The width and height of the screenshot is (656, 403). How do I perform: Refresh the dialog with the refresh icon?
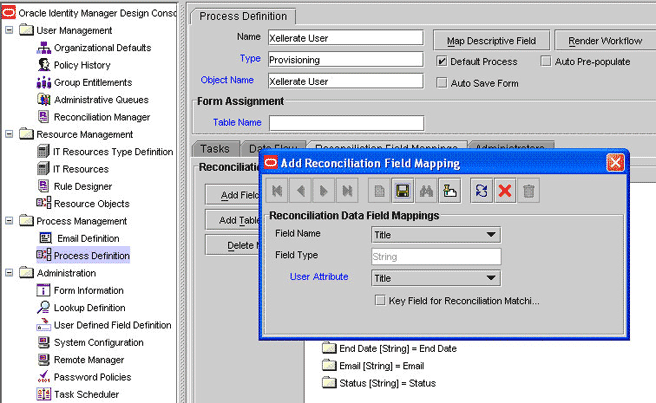coord(482,191)
